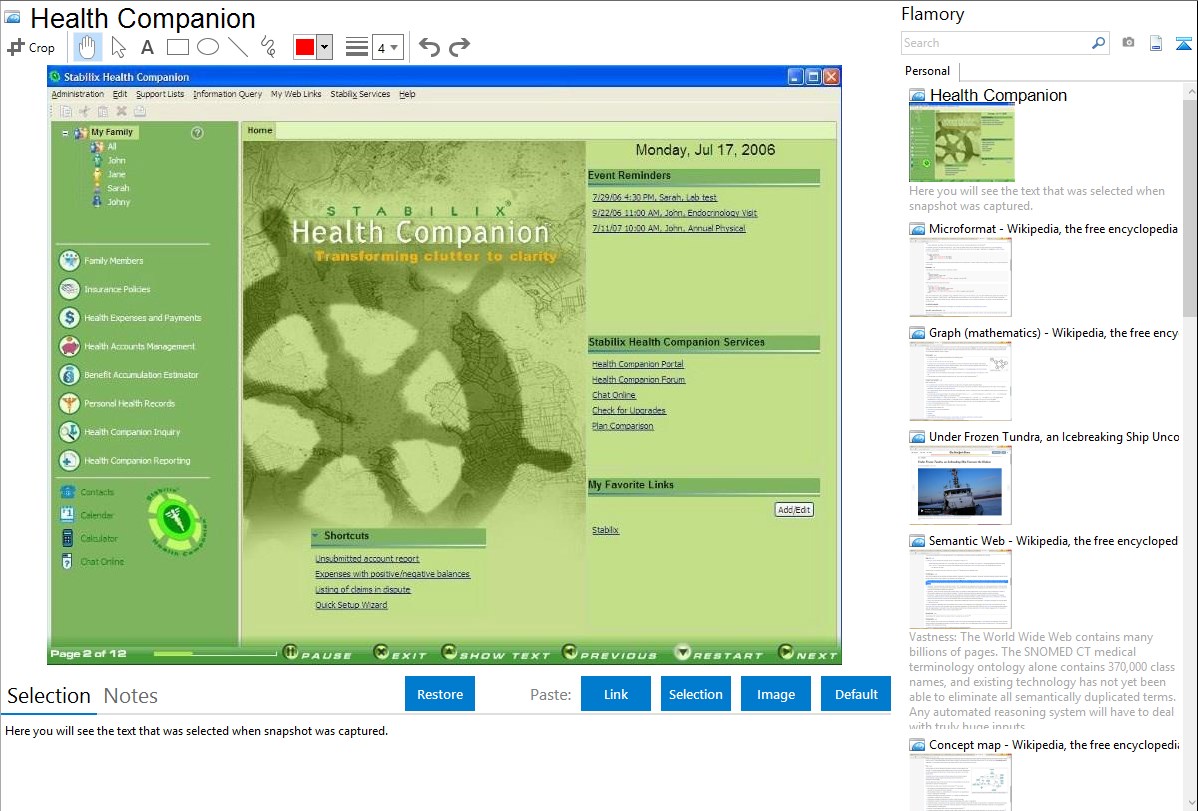Click the Paste Link button
The height and width of the screenshot is (811, 1198).
point(616,694)
